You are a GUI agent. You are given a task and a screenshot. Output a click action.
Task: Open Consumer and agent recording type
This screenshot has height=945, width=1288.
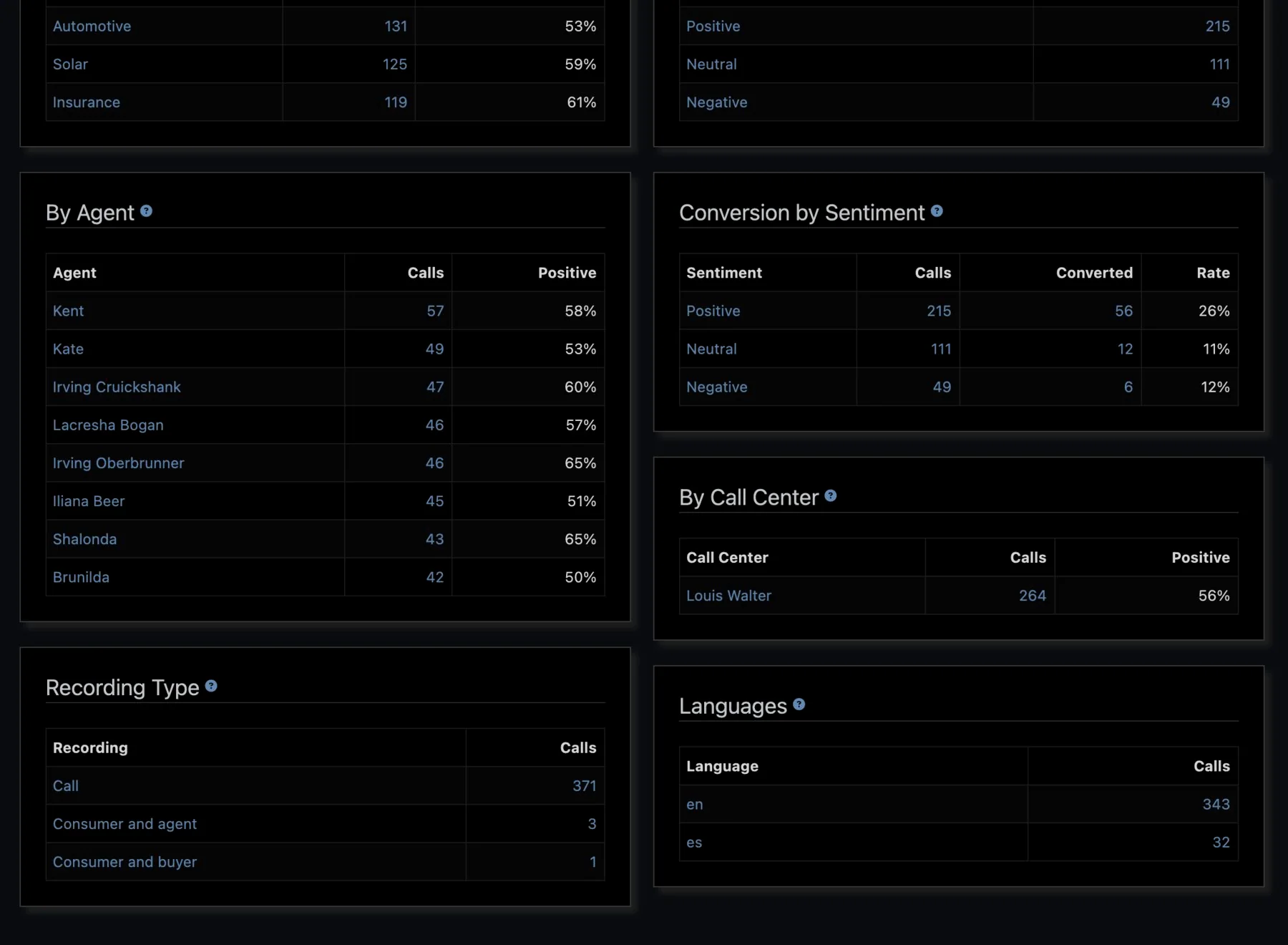(125, 823)
